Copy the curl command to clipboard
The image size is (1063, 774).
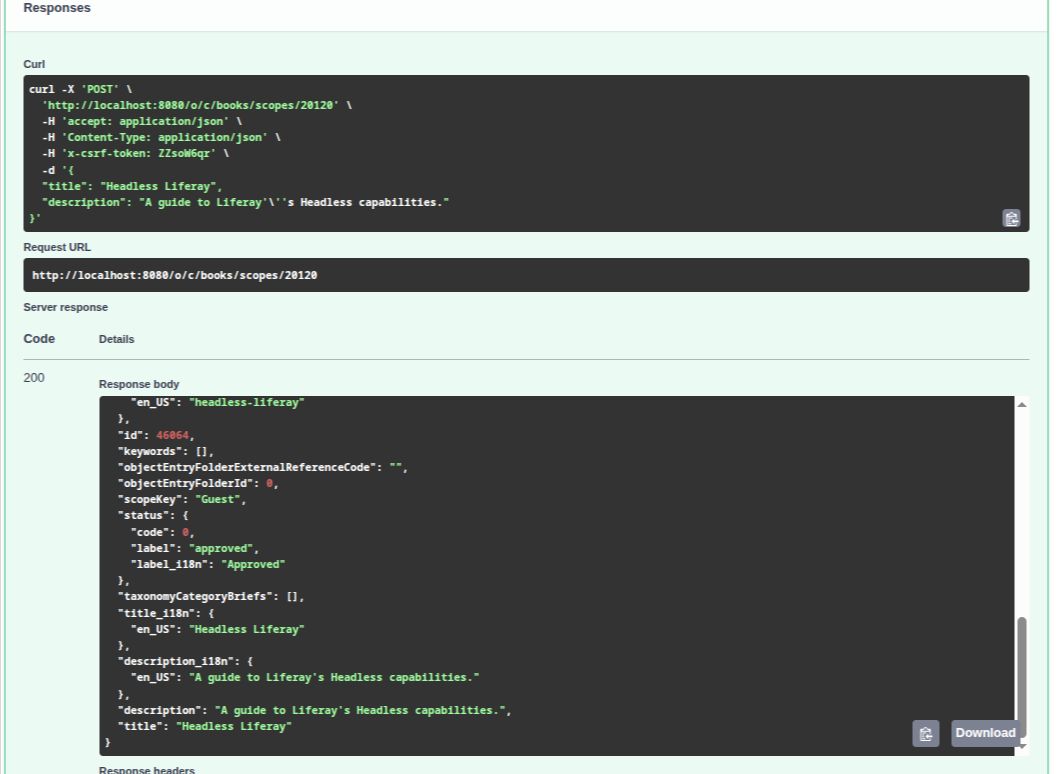click(x=1011, y=218)
